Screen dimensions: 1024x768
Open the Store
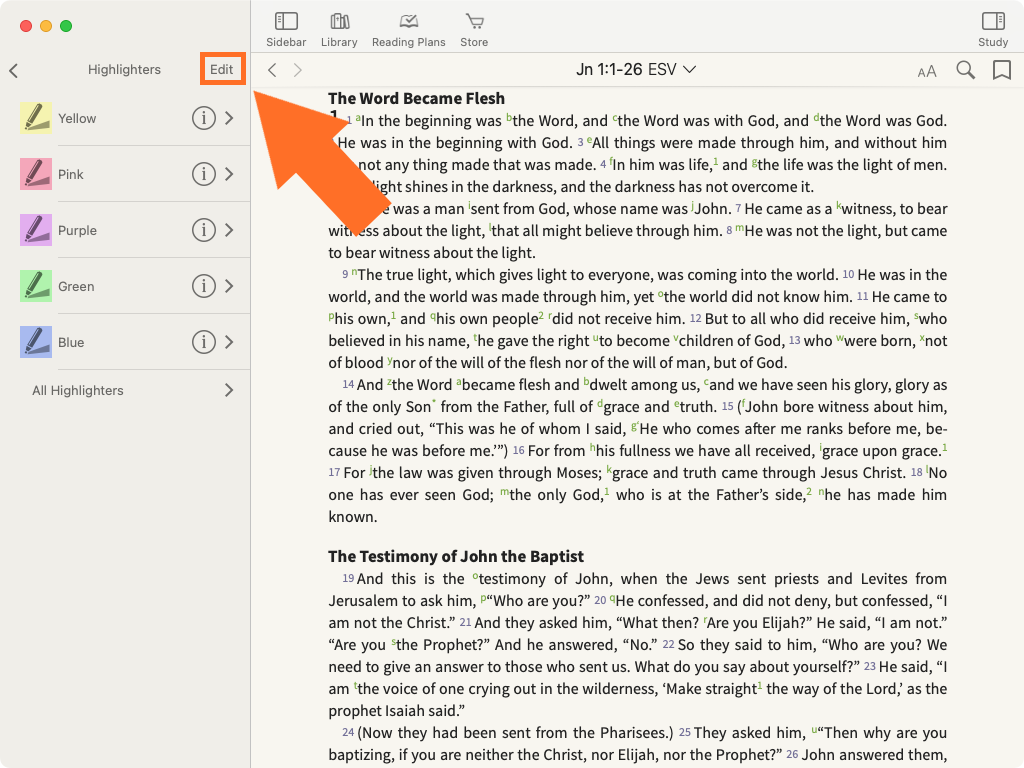[474, 29]
